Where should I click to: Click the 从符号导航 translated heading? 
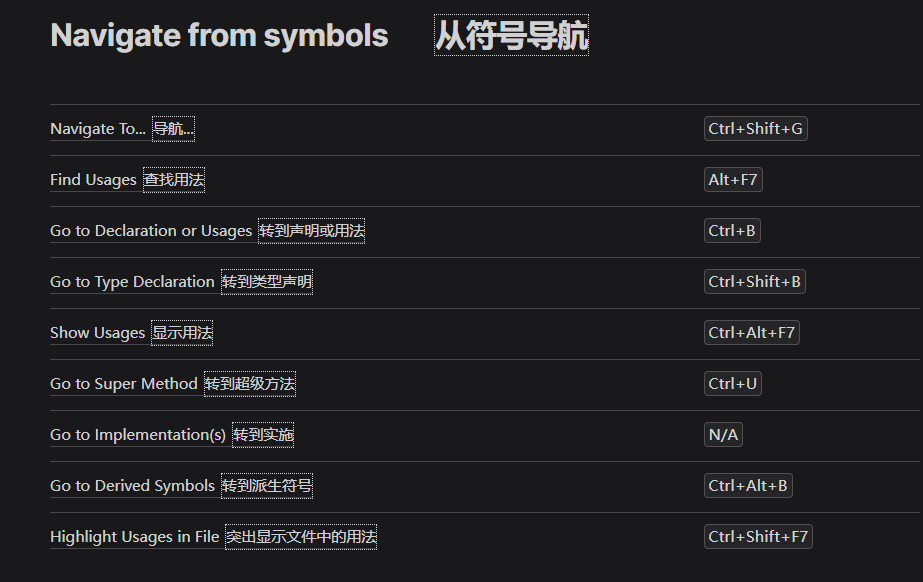[x=511, y=35]
